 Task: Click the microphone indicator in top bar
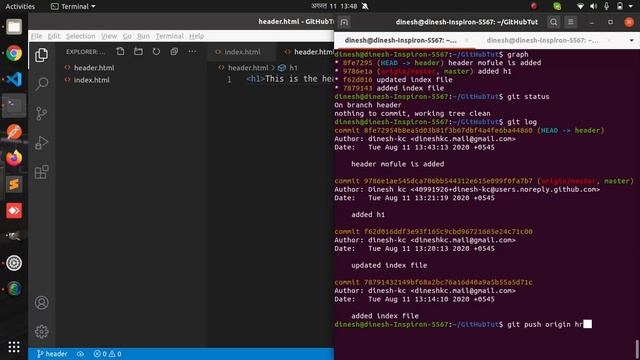[607, 6]
